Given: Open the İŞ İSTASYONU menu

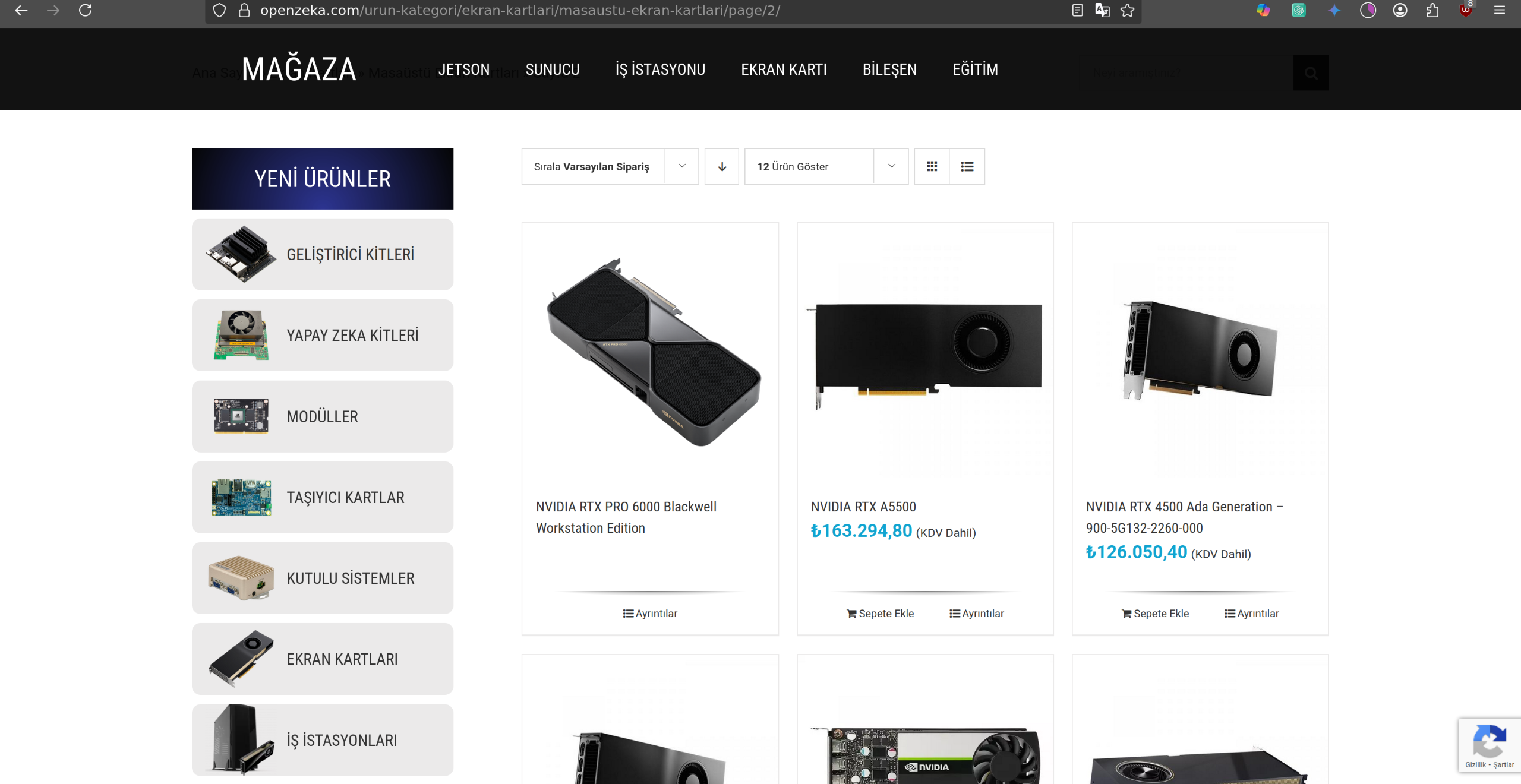Looking at the screenshot, I should pos(660,69).
